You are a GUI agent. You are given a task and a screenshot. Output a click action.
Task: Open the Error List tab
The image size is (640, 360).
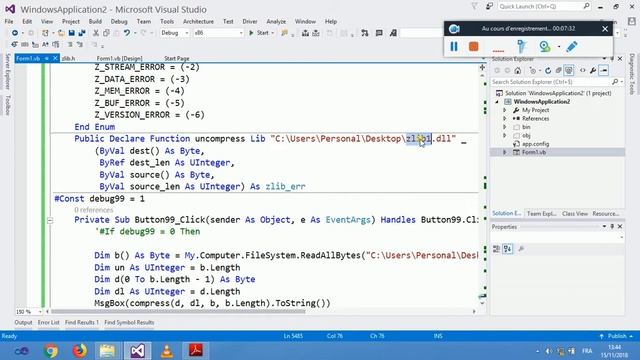coord(49,322)
